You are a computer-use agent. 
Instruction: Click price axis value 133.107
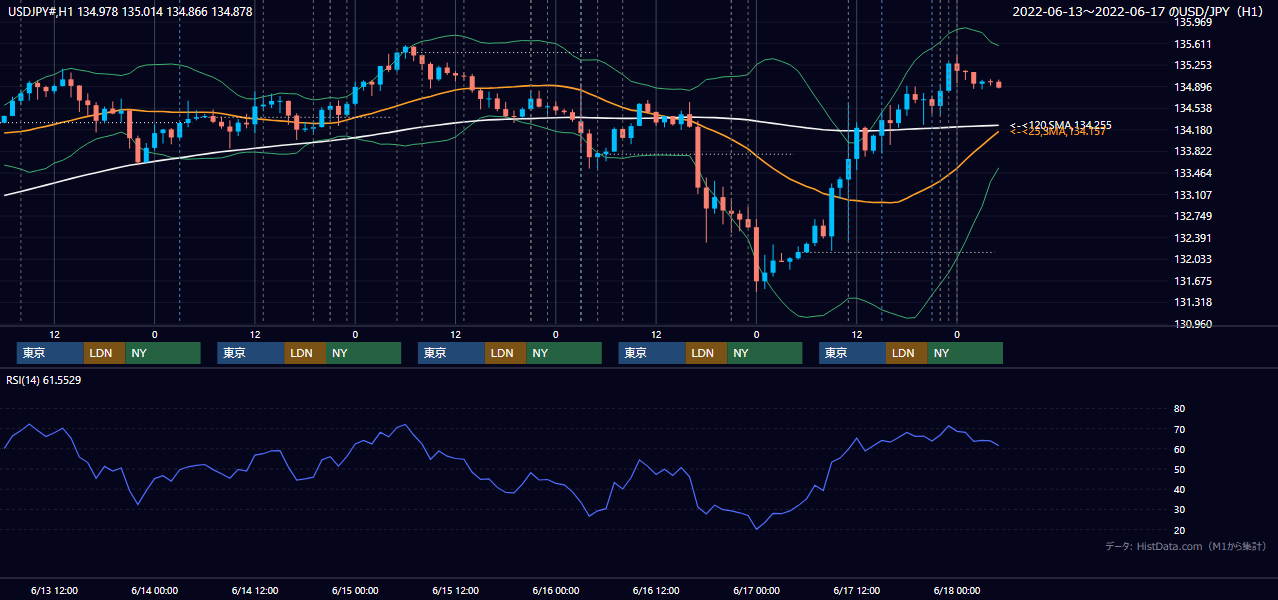1194,195
